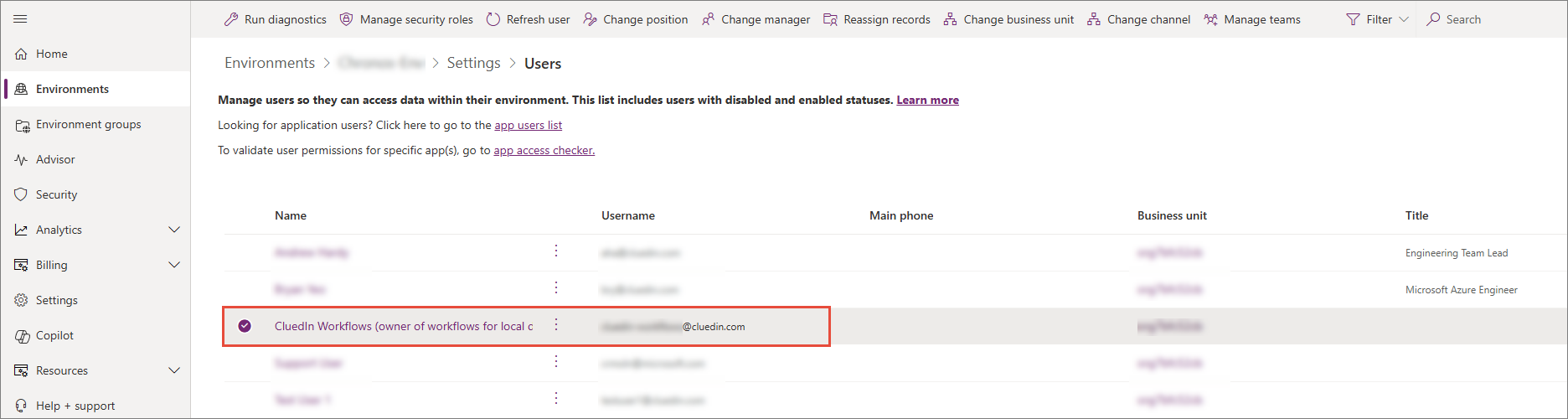
Task: Expand the Billing section chevron
Action: (174, 265)
